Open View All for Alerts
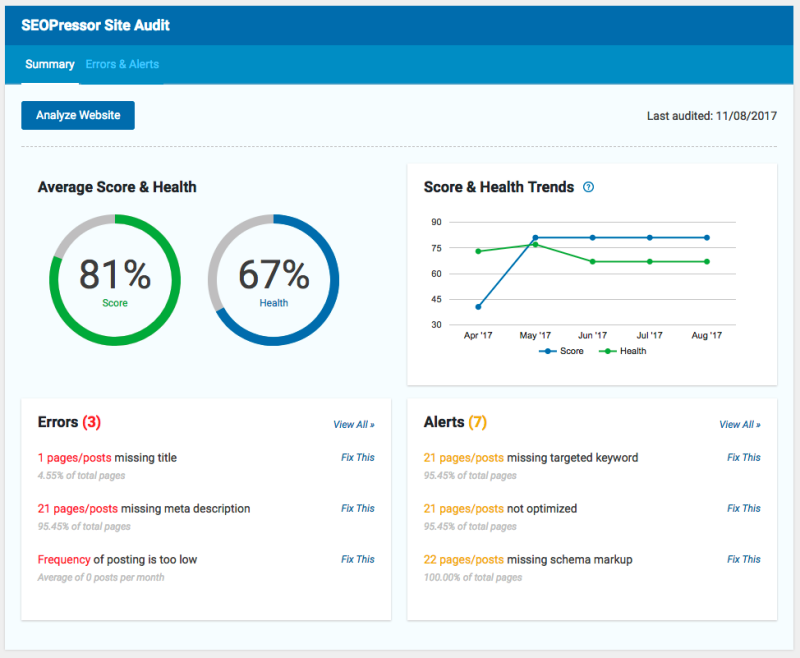This screenshot has width=800, height=658. [x=740, y=424]
